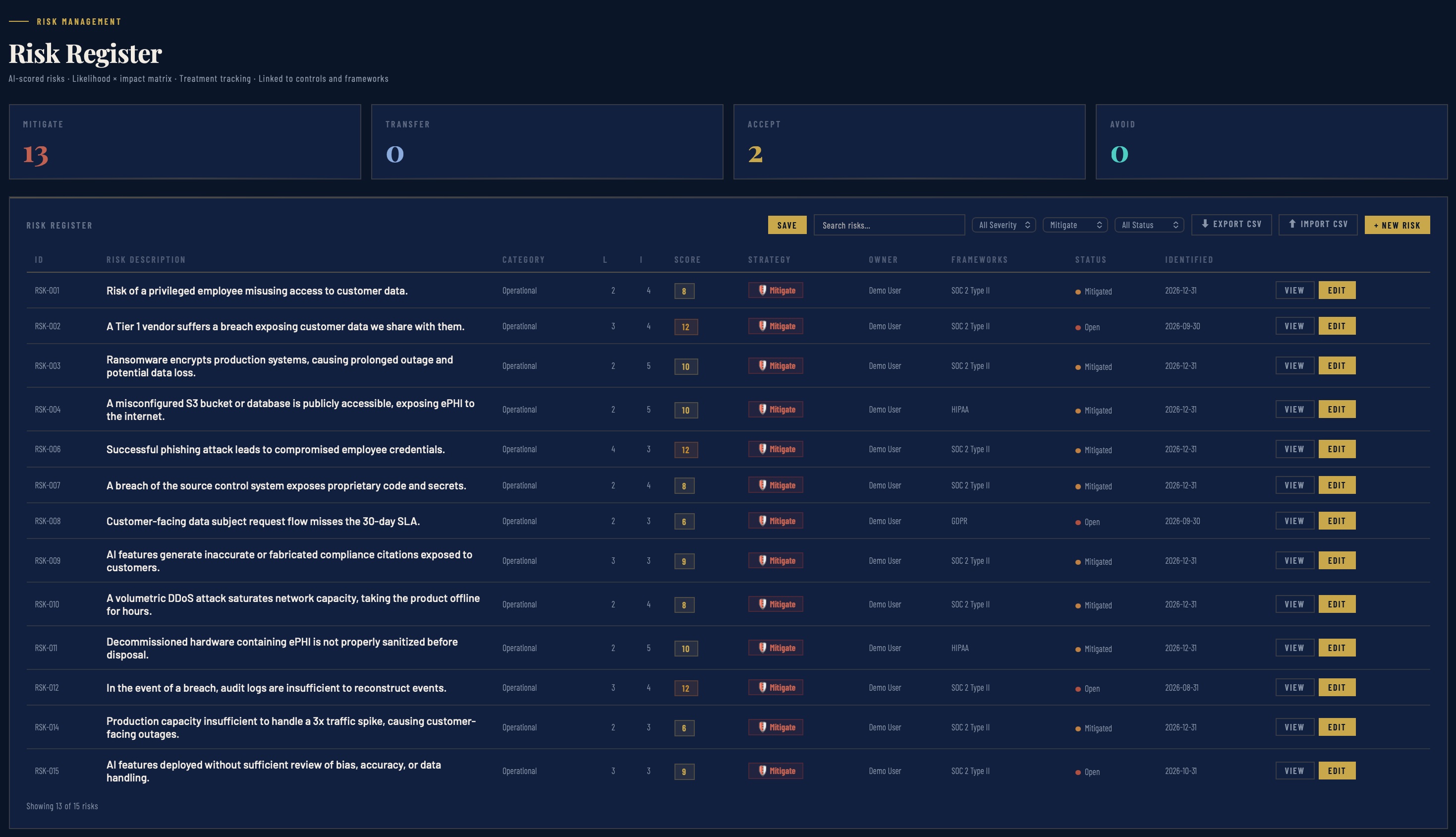This screenshot has width=1456, height=837.
Task: Click the Identified column header
Action: click(1189, 260)
